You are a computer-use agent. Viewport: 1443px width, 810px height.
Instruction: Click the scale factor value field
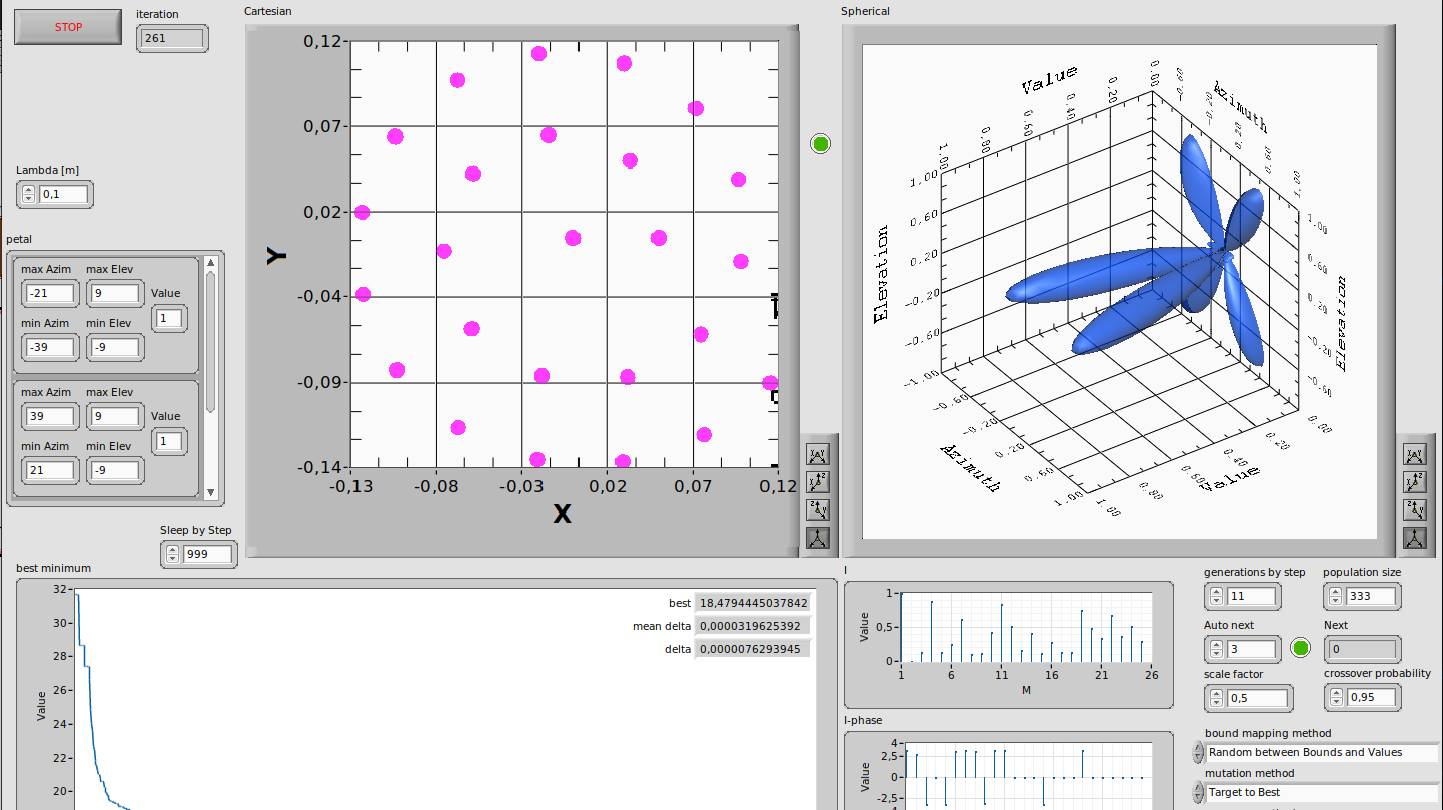pyautogui.click(x=1257, y=697)
